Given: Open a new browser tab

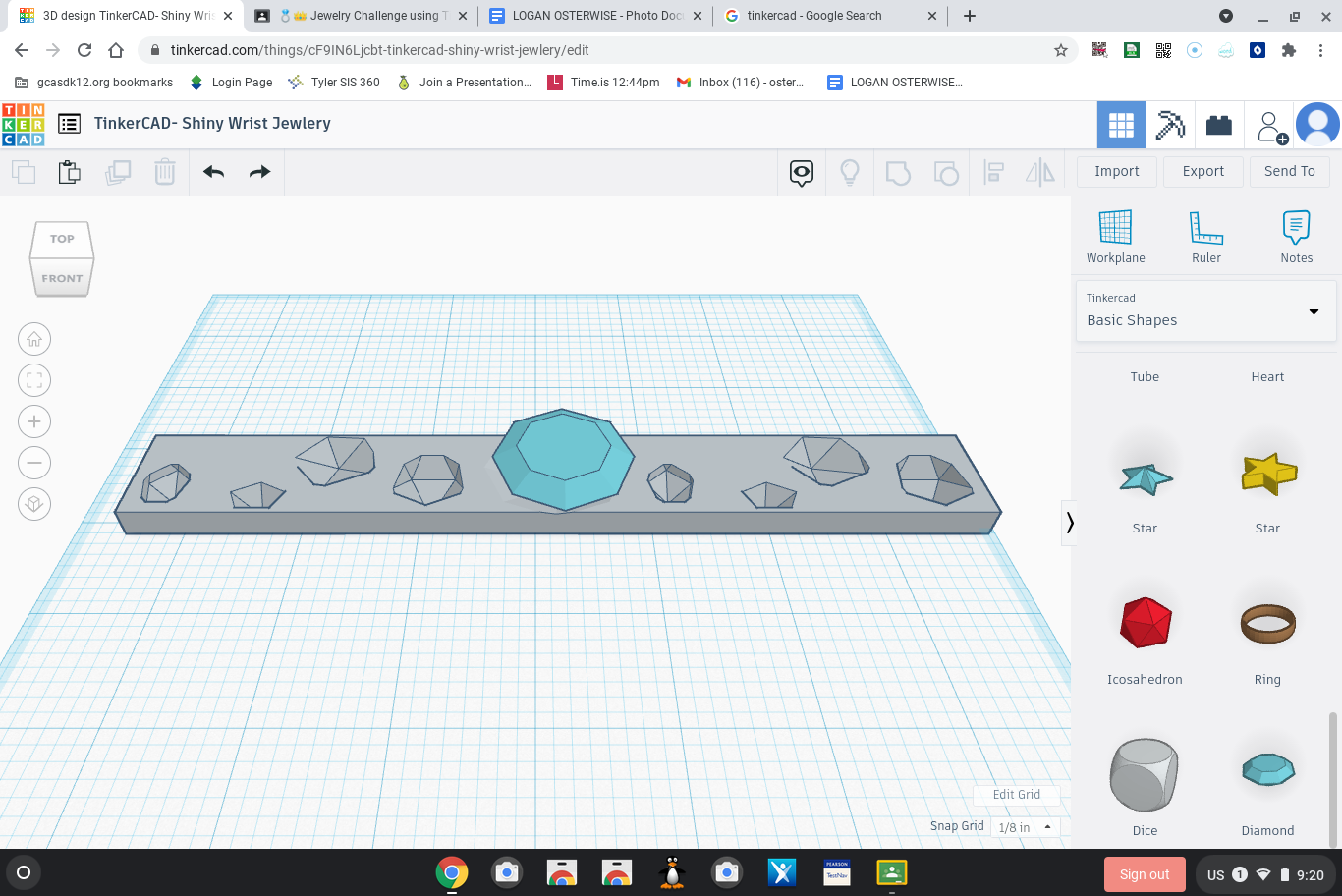Looking at the screenshot, I should [x=970, y=16].
